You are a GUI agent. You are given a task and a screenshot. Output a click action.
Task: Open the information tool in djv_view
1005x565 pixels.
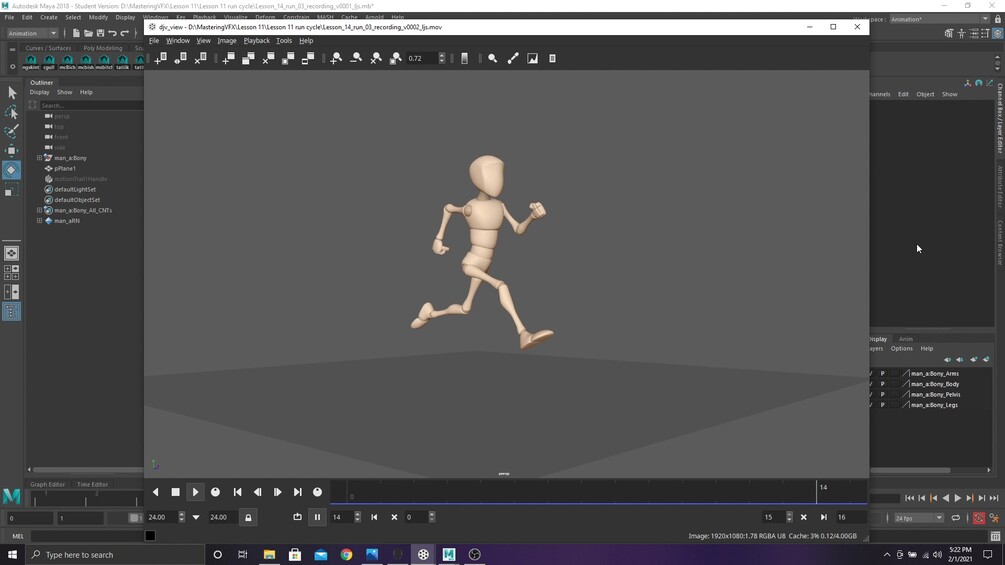coord(552,58)
